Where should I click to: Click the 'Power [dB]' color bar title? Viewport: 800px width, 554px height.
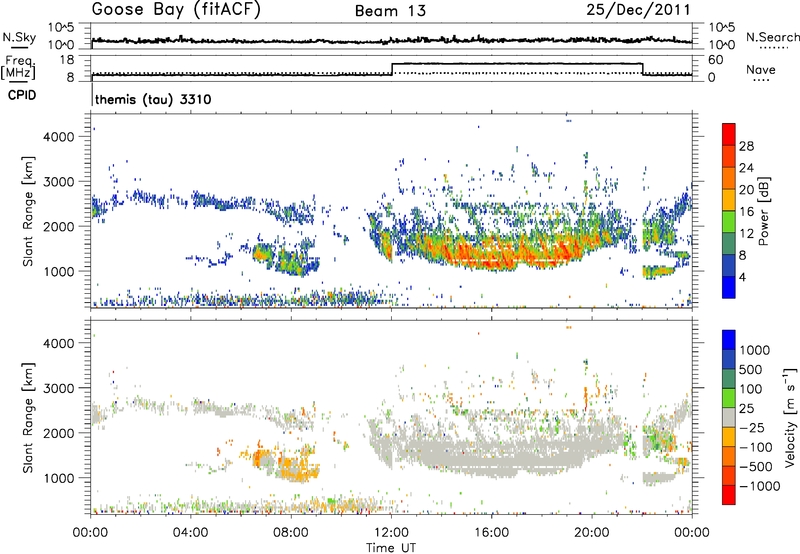763,211
